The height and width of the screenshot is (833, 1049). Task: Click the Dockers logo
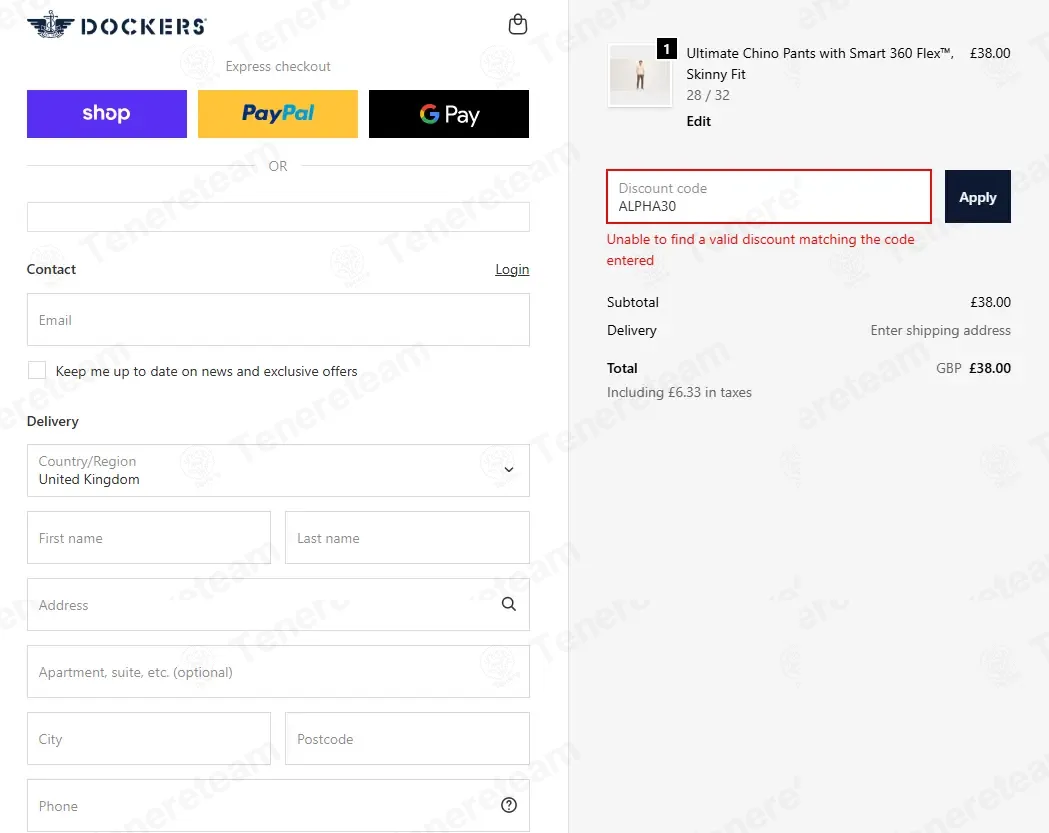point(117,25)
